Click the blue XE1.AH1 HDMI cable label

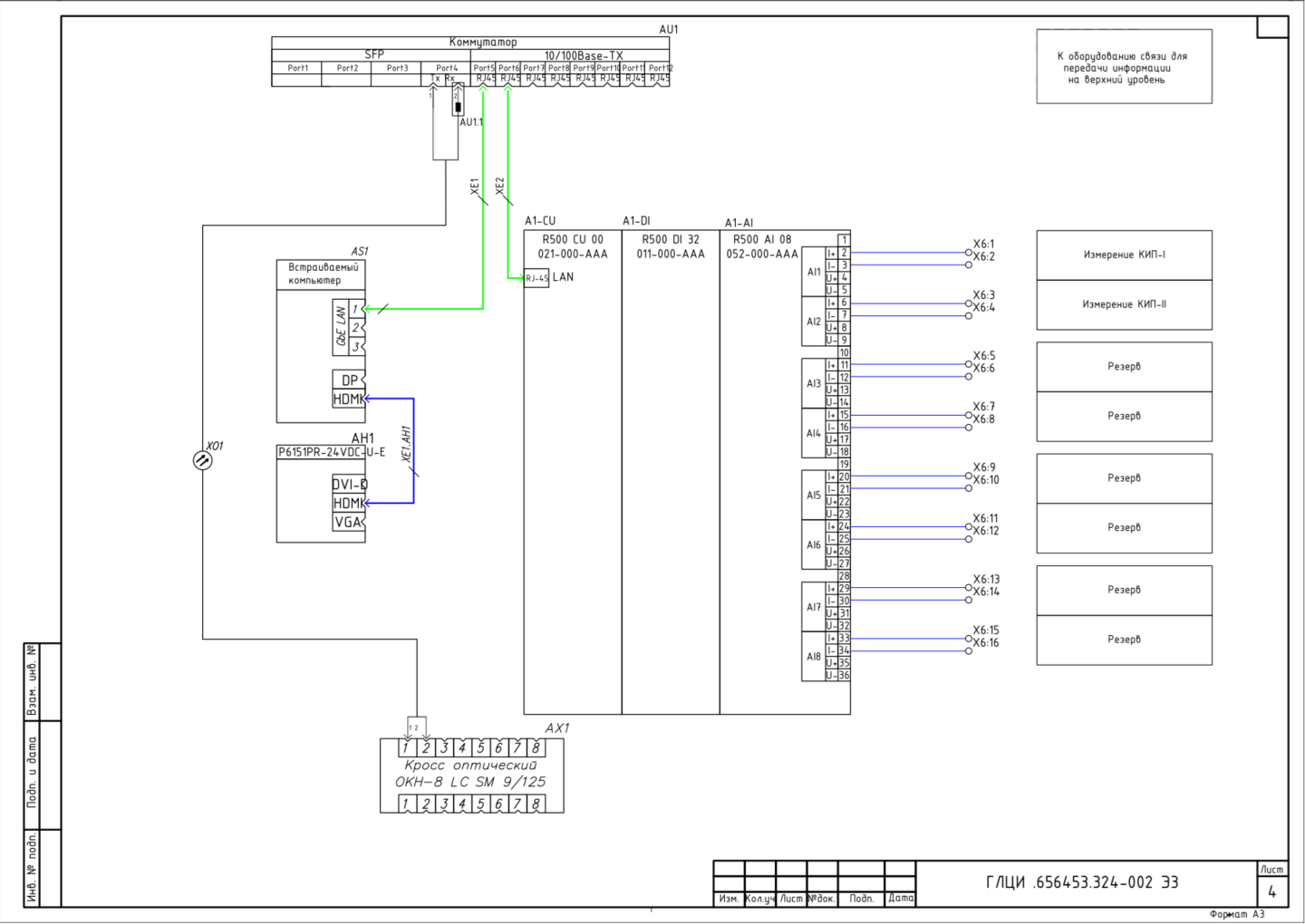pos(407,444)
